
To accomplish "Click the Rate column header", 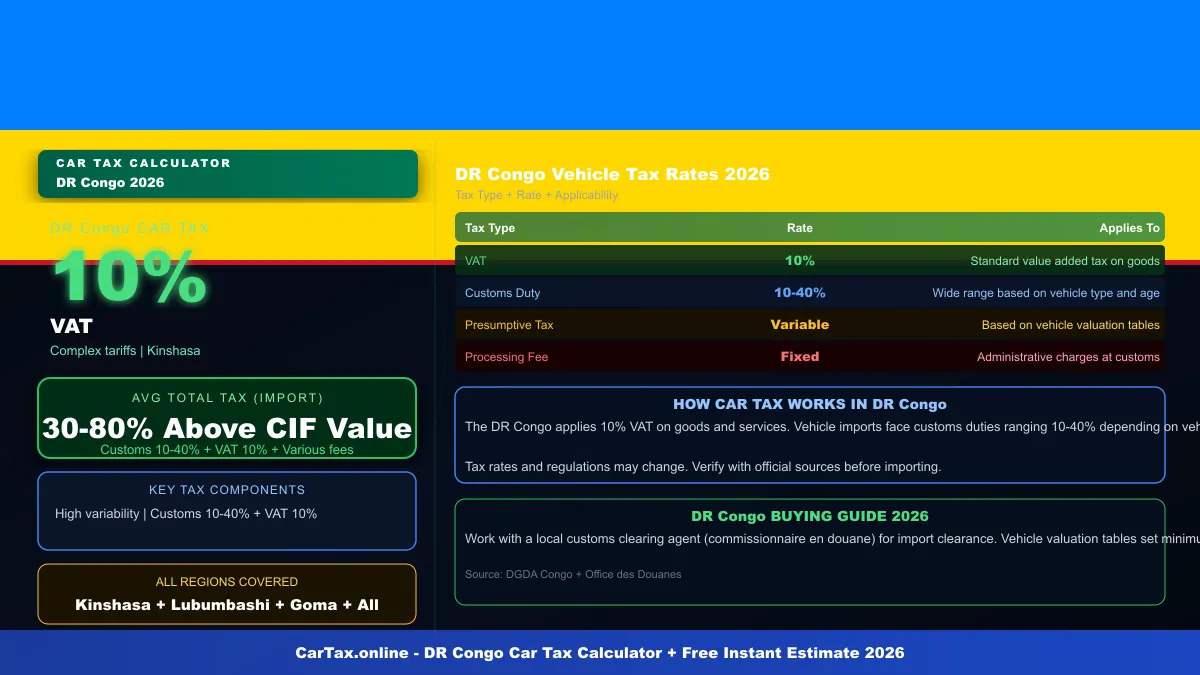I will [799, 227].
